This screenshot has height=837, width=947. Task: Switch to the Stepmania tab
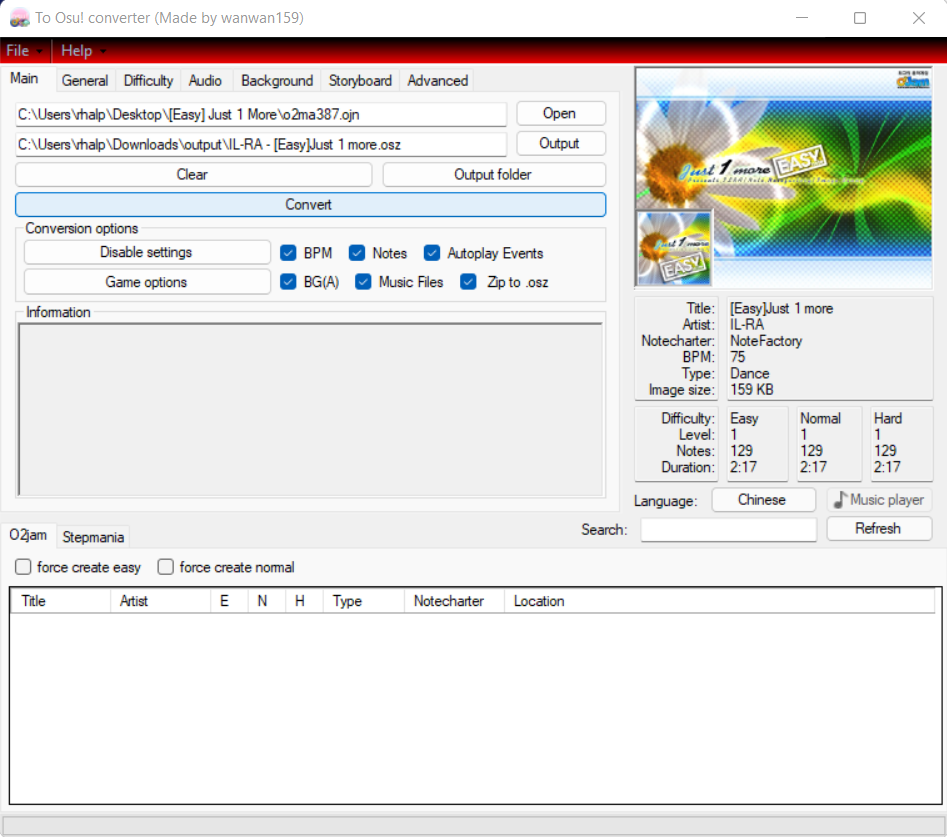[x=93, y=537]
